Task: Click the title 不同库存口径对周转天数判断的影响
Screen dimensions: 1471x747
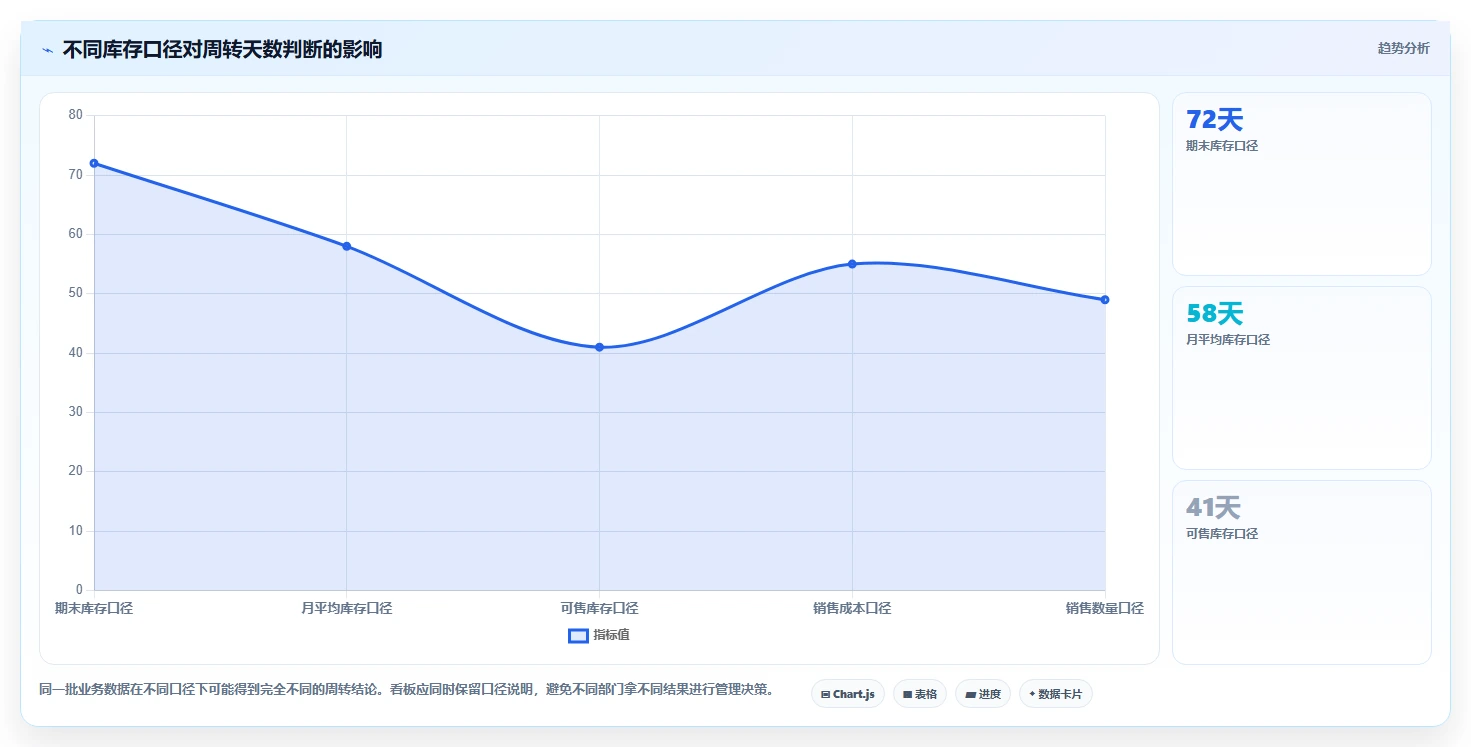Action: pos(222,50)
